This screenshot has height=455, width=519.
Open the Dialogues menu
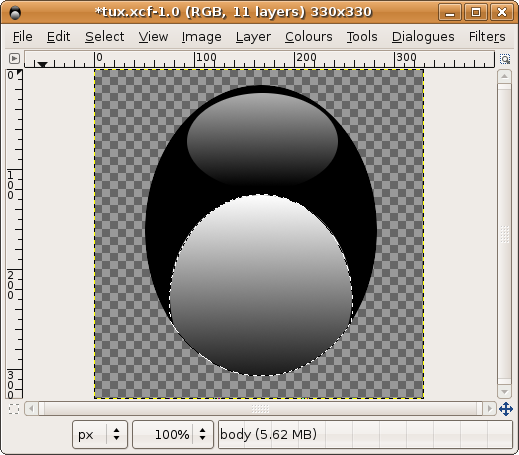coord(423,37)
